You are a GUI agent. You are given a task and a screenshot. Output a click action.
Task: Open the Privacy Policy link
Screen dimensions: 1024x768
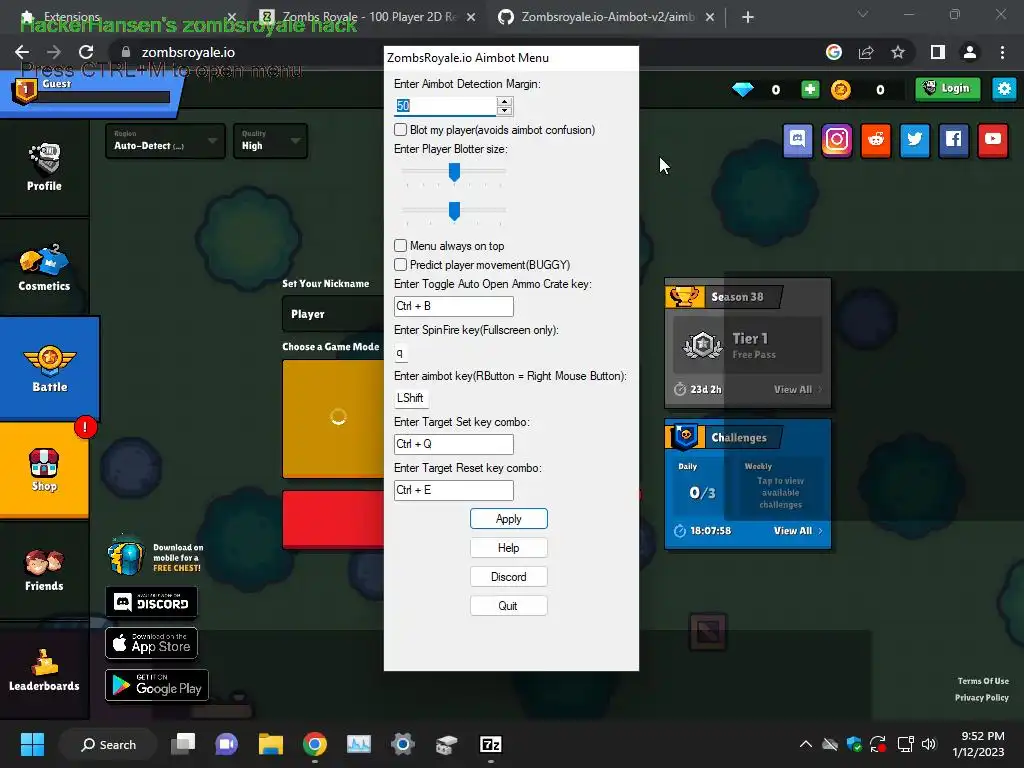[x=982, y=697]
